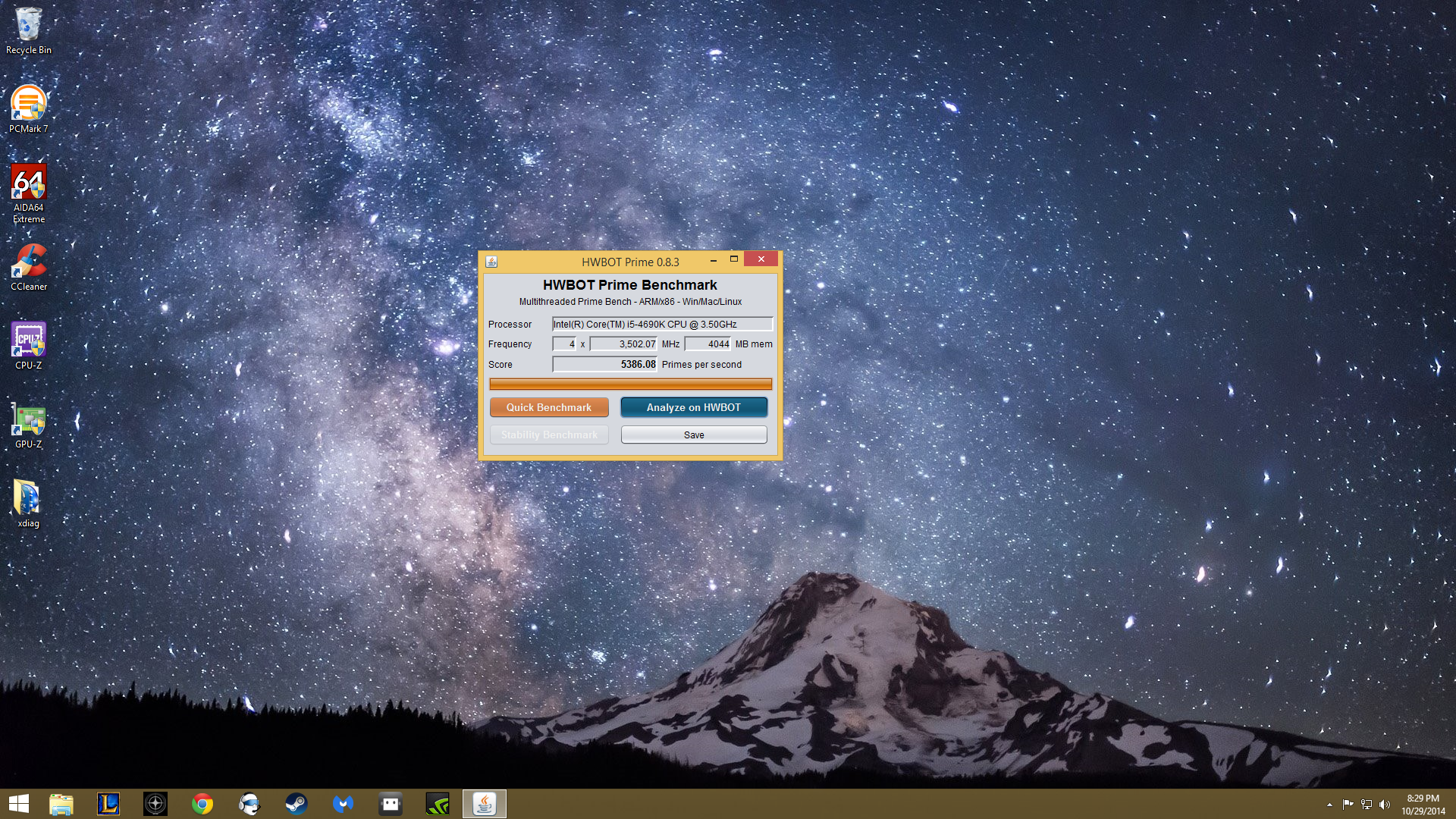Minimize the HWBOT Prime window
The image size is (1456, 819).
coord(714,260)
